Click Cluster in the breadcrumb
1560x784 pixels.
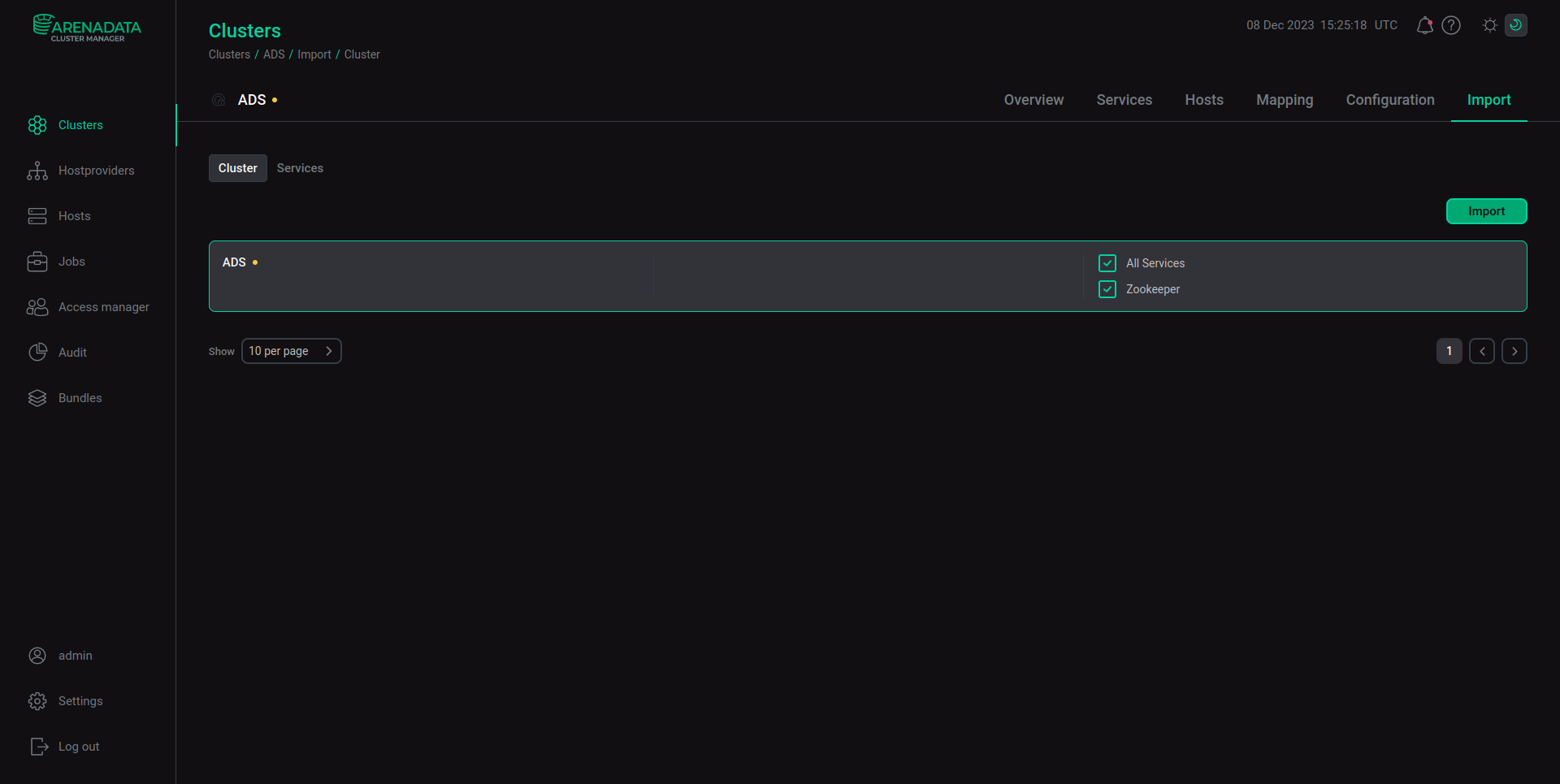(362, 54)
